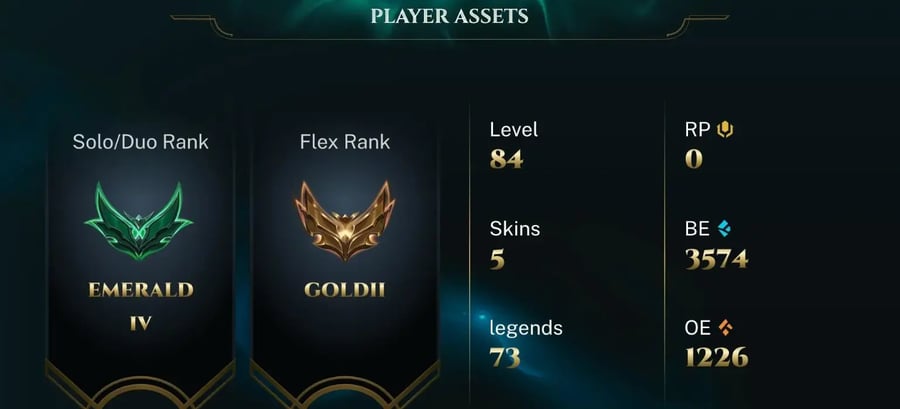The width and height of the screenshot is (900, 409).
Task: Click the legends count 73
Action: pyautogui.click(x=505, y=358)
